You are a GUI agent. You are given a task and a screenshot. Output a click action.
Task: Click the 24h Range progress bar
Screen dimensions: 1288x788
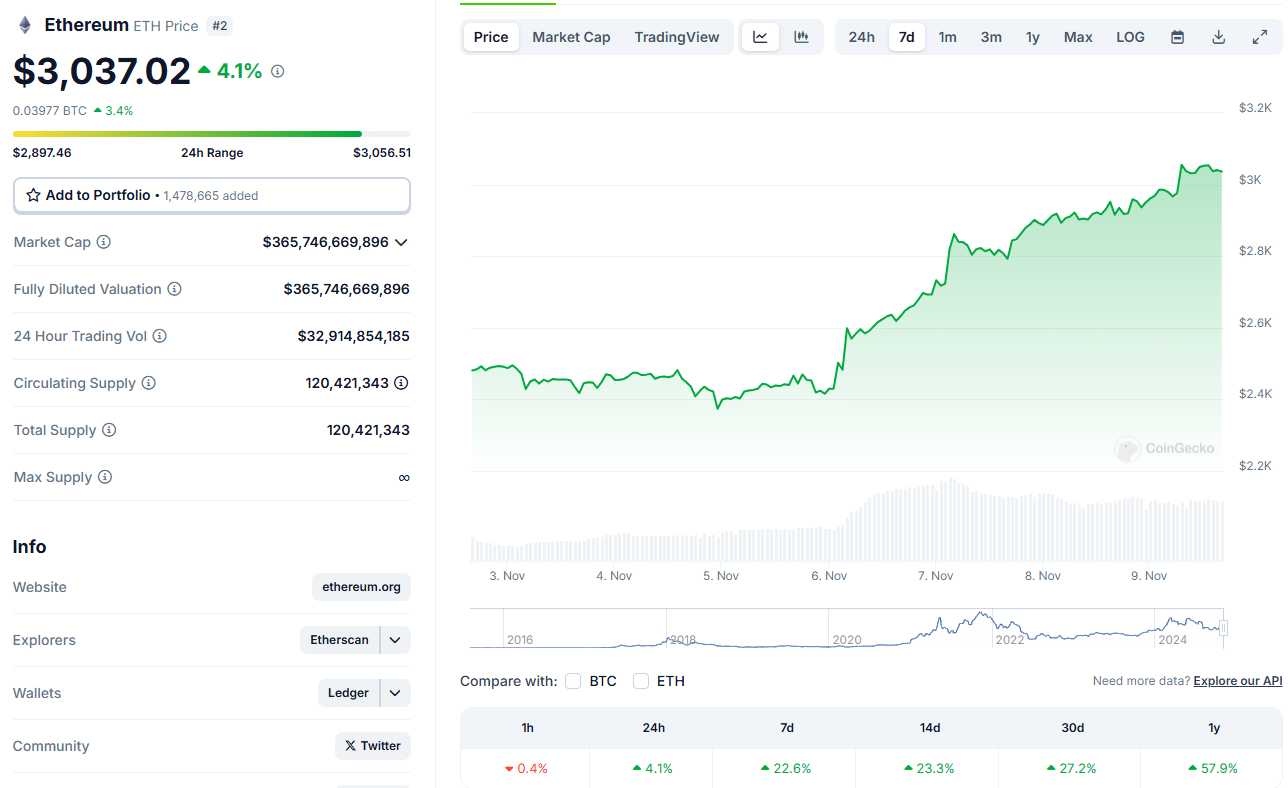pyautogui.click(x=212, y=134)
